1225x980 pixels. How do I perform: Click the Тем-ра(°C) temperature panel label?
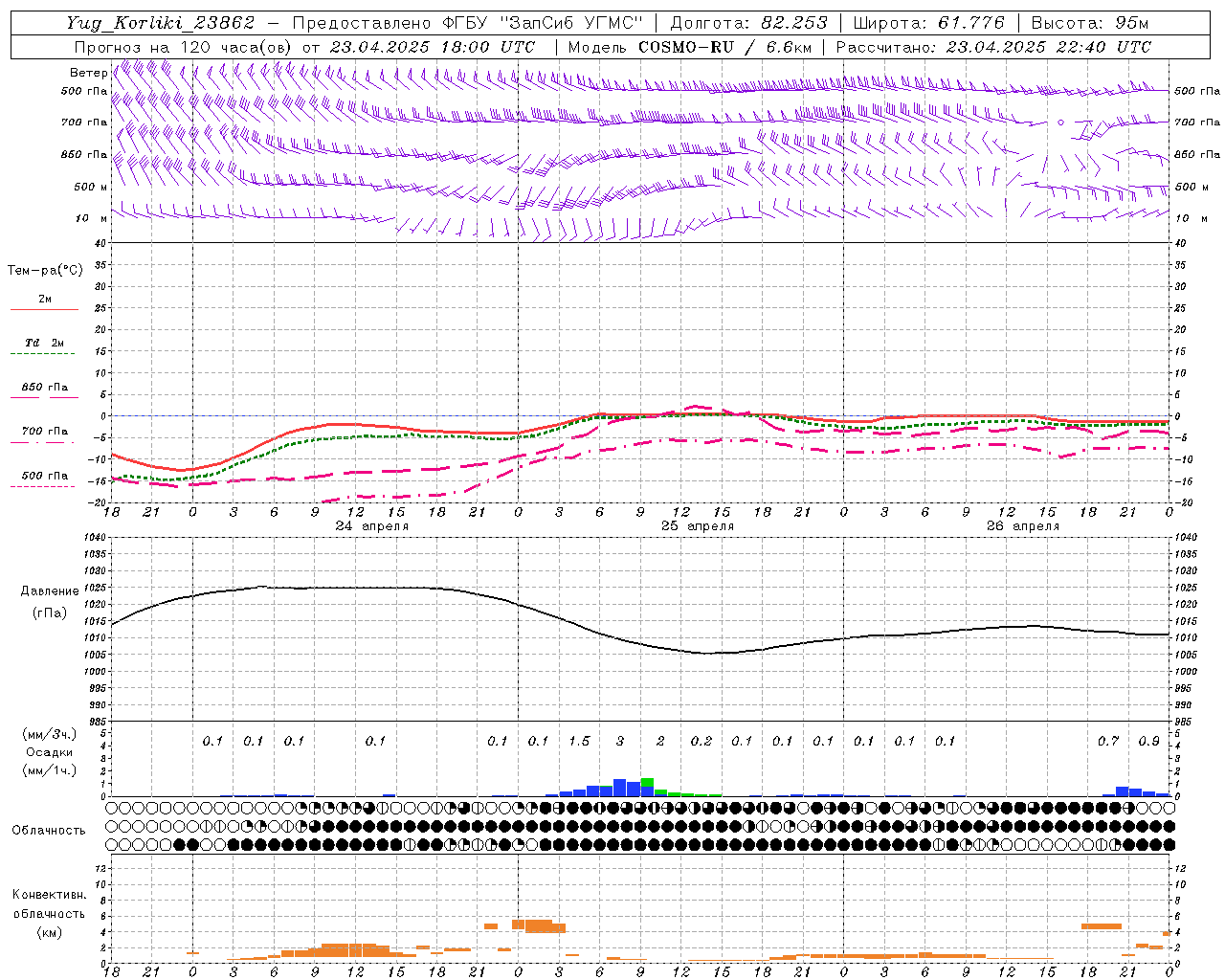point(45,271)
